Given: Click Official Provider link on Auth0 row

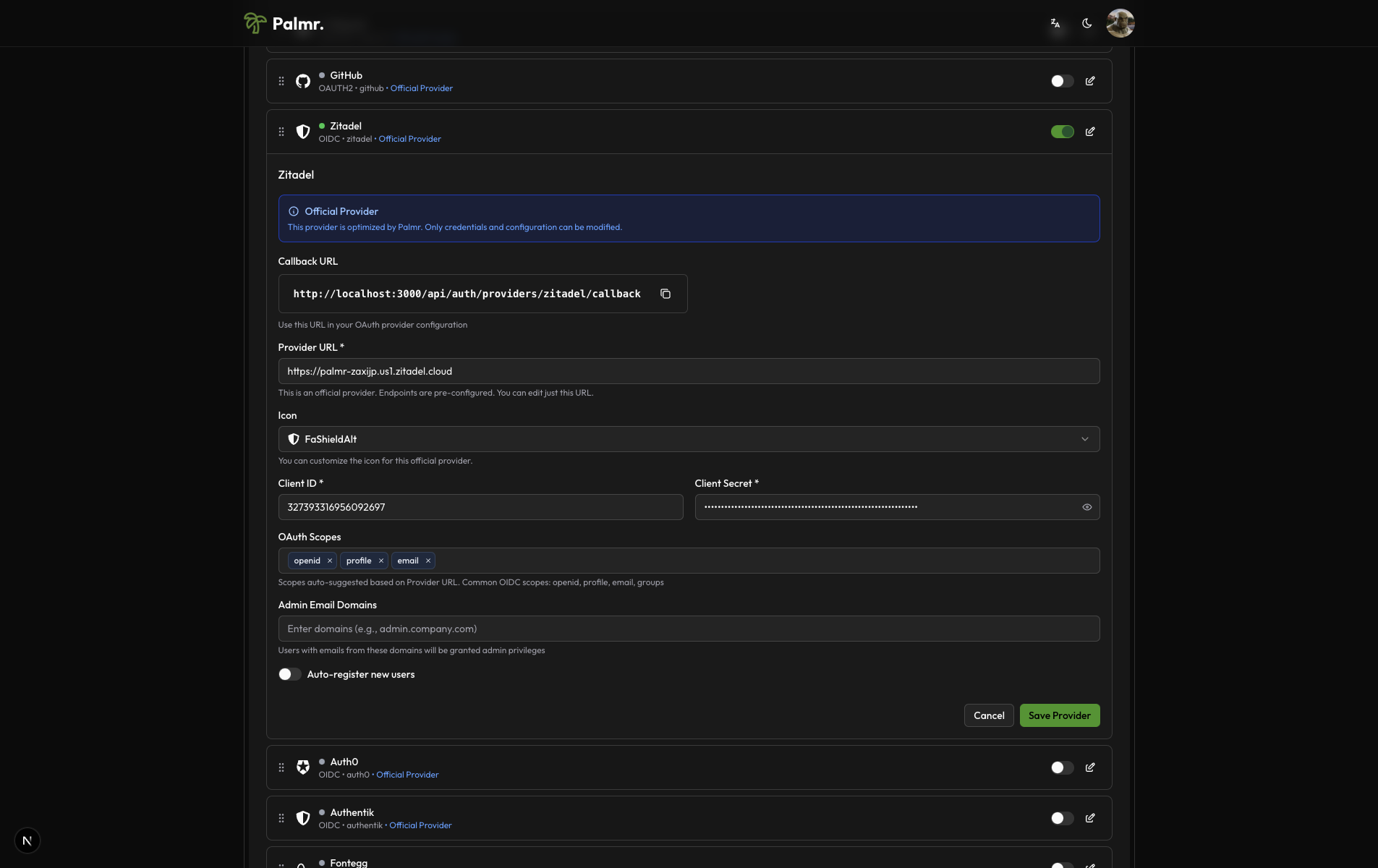Looking at the screenshot, I should (x=407, y=775).
